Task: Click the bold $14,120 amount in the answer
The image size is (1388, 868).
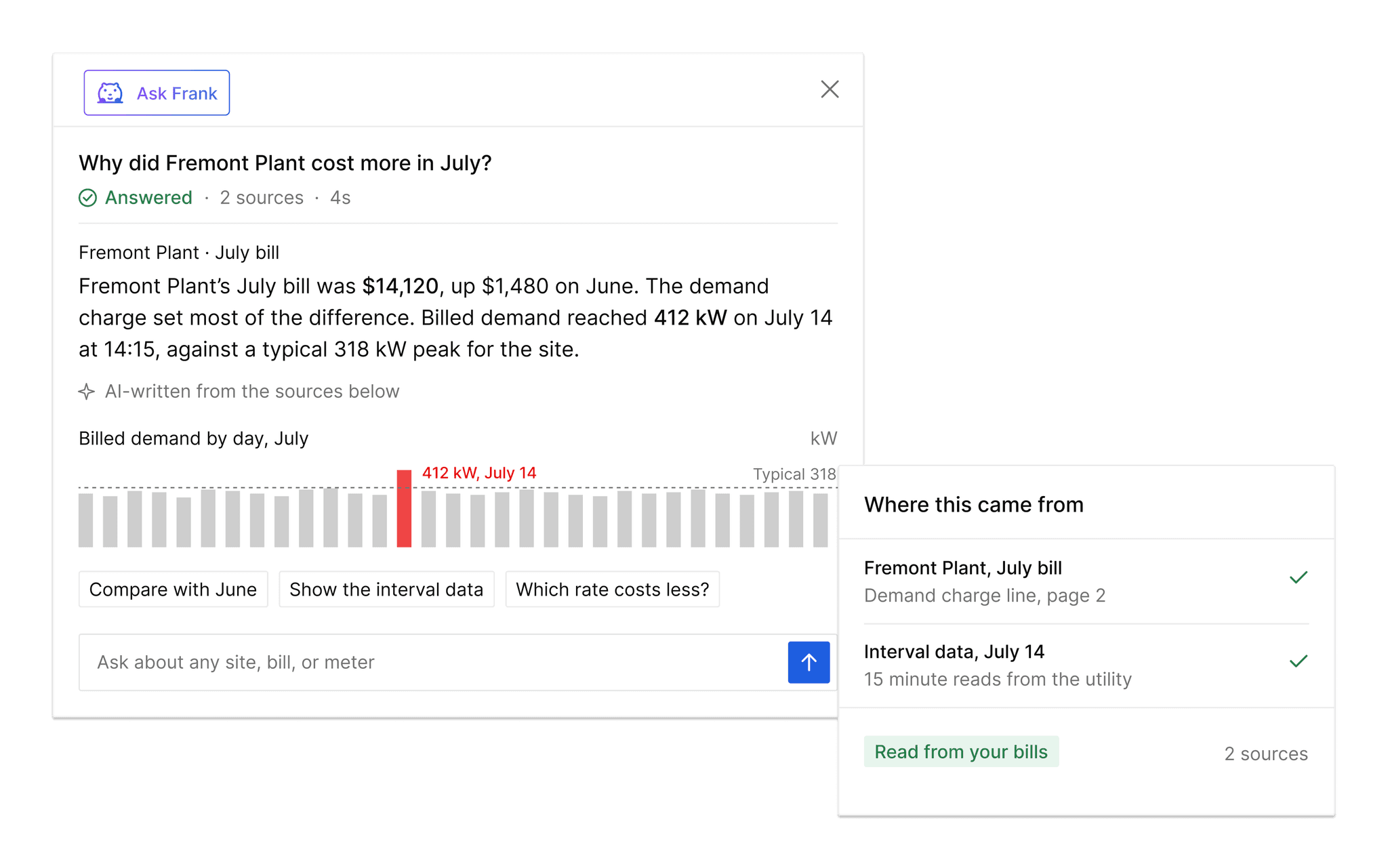Action: (401, 287)
